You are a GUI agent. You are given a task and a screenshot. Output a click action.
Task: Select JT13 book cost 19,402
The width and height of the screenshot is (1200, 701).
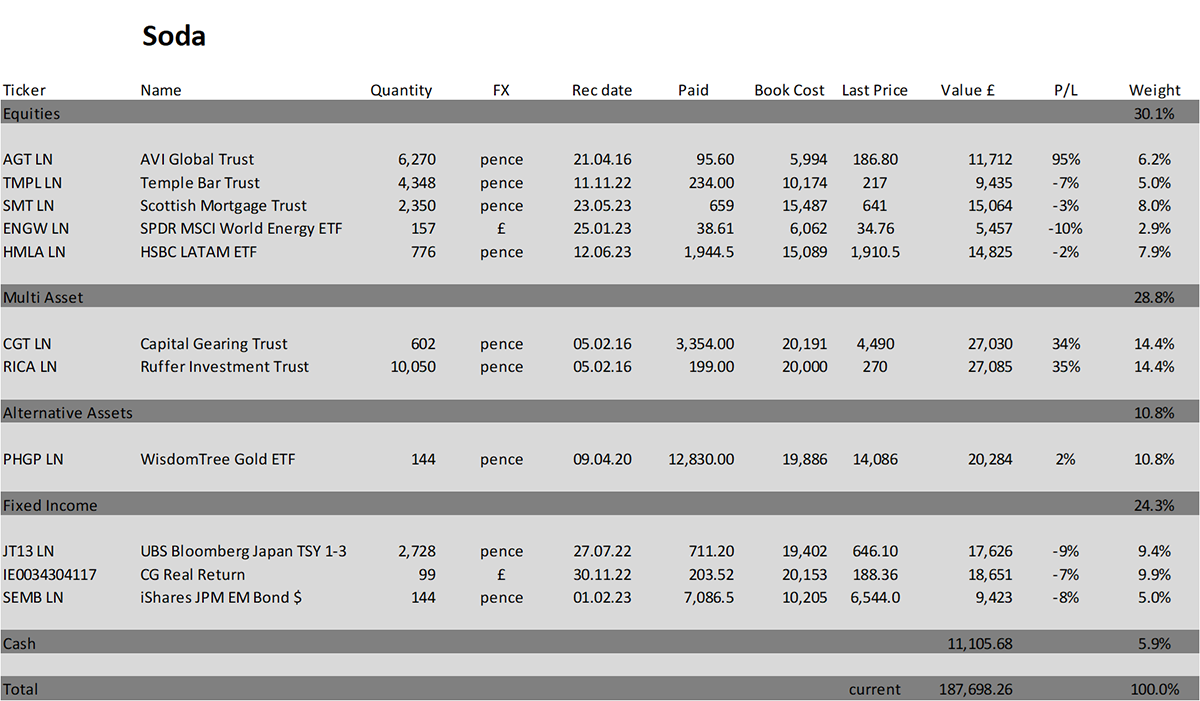805,551
